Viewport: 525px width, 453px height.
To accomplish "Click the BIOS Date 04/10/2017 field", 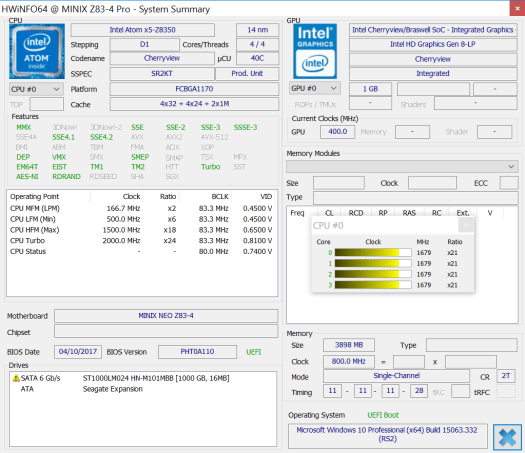I will click(78, 352).
